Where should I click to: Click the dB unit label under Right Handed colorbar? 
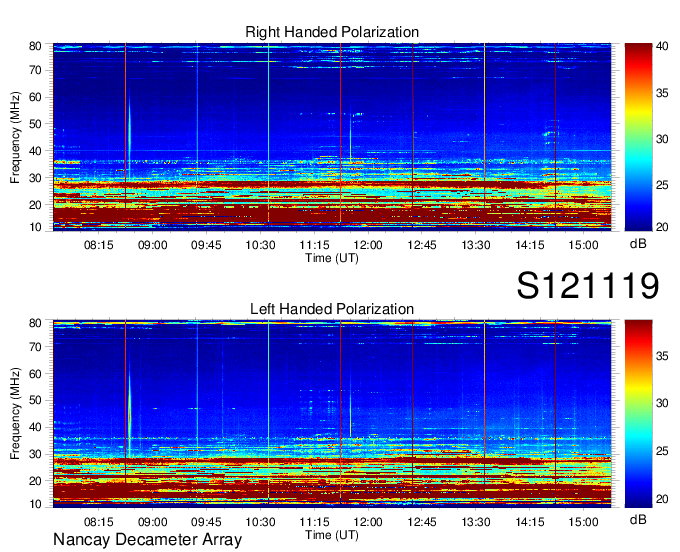click(x=638, y=243)
